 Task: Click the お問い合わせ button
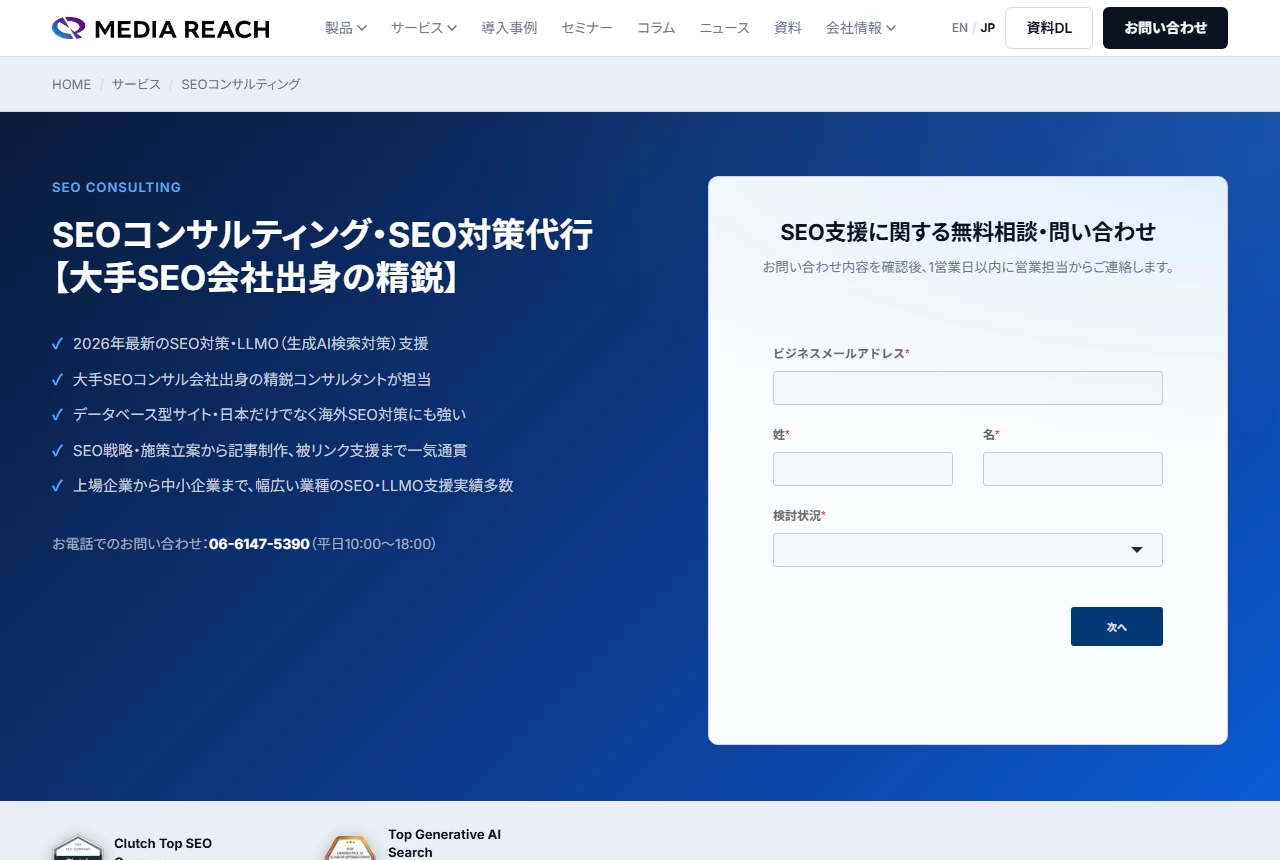click(1165, 28)
